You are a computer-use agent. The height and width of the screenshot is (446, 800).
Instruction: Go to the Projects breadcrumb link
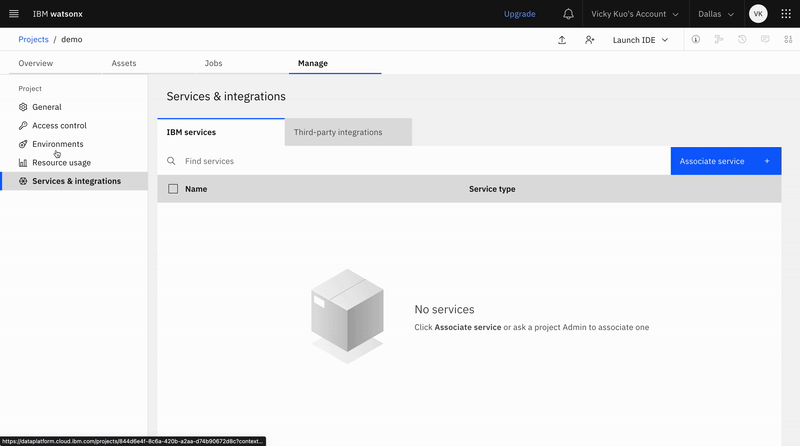tap(33, 40)
